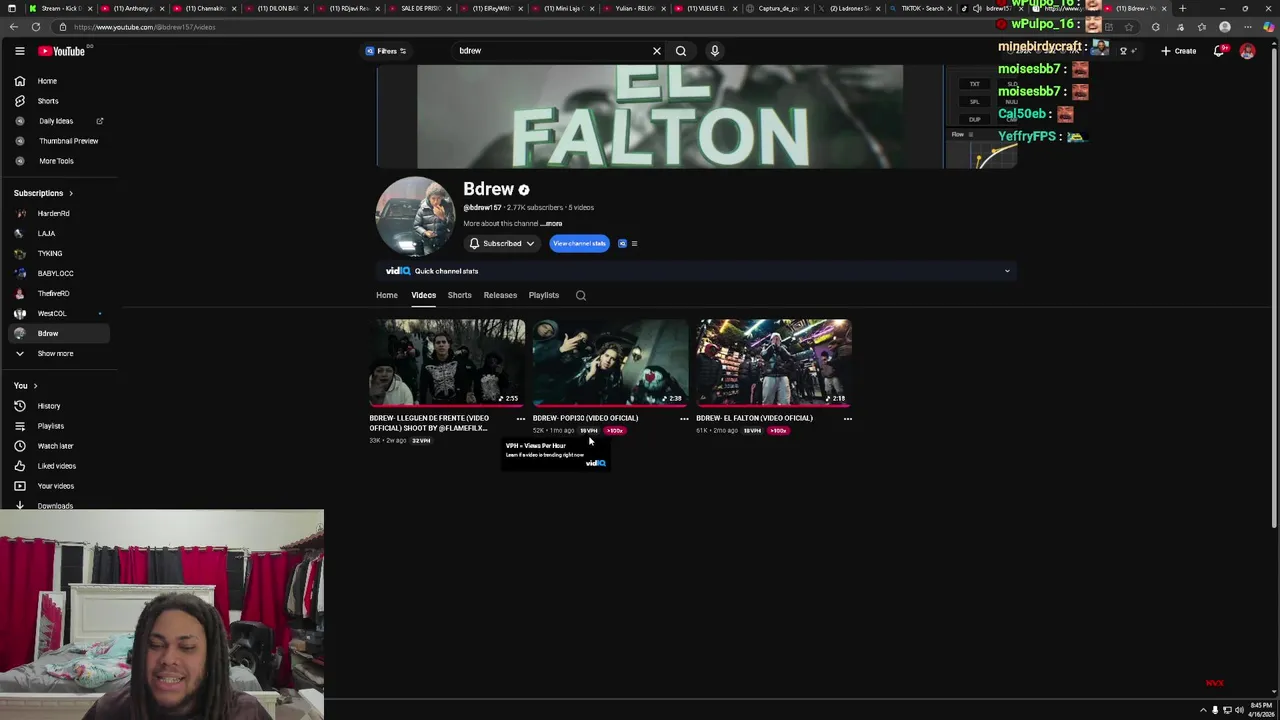
Task: Open Thumbnail Preview in the sidebar
Action: (x=60, y=141)
